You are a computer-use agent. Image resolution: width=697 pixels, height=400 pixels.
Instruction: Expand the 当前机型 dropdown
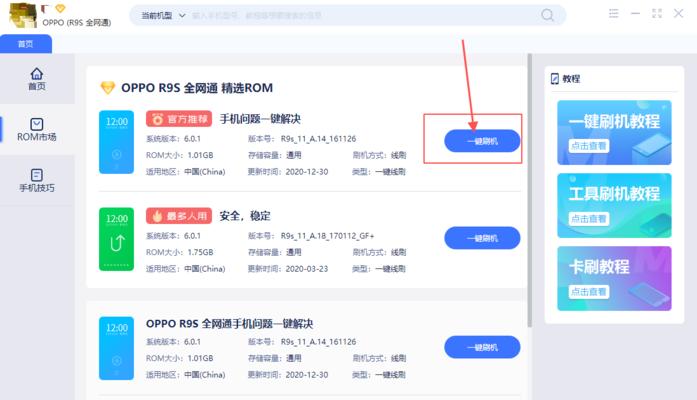click(x=163, y=16)
